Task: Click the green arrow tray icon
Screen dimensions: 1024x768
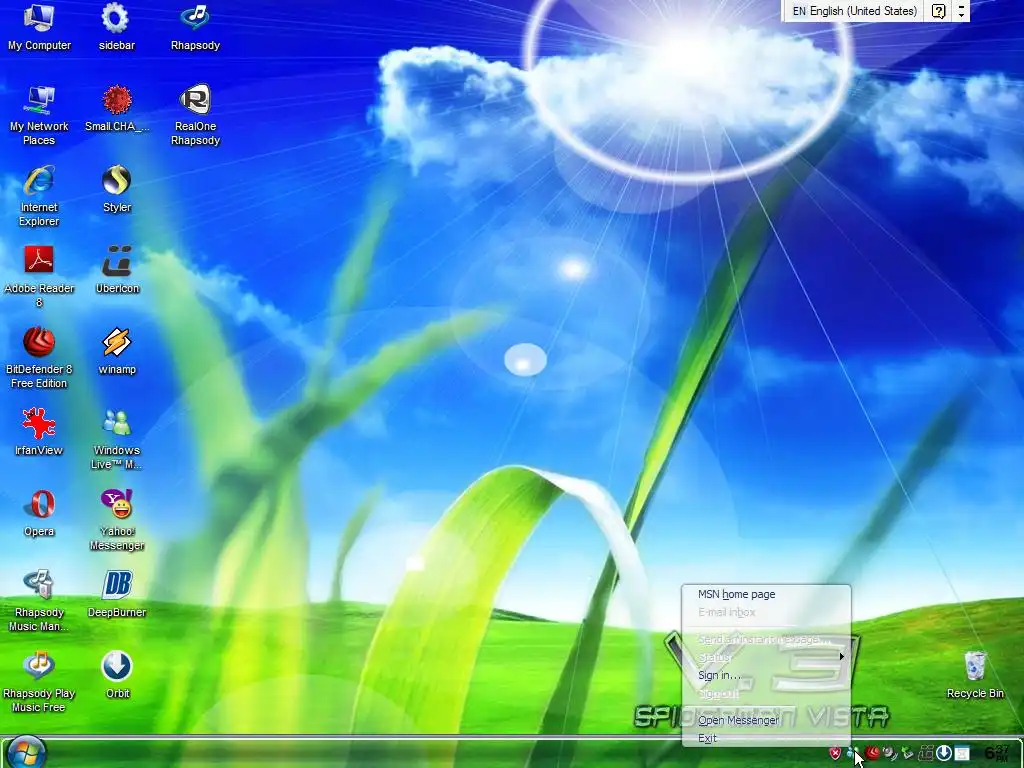Action: (x=907, y=753)
